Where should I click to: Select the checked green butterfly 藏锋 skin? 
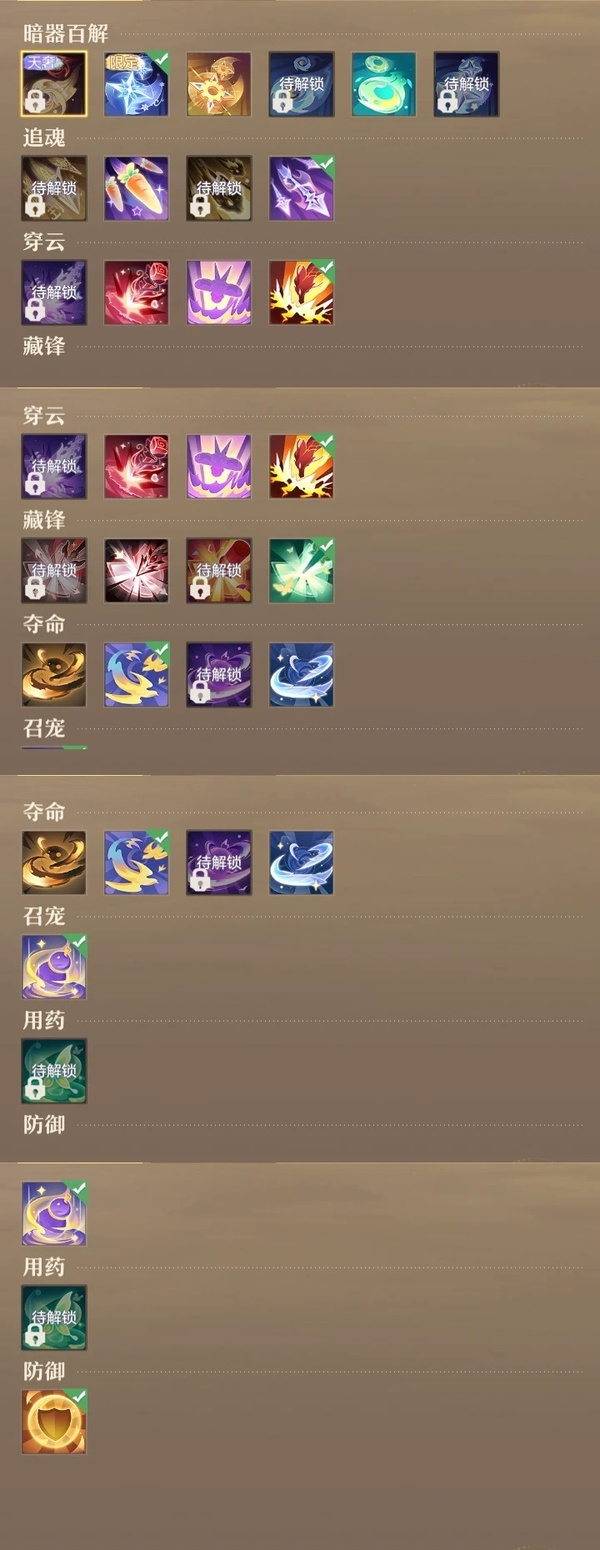coord(301,570)
